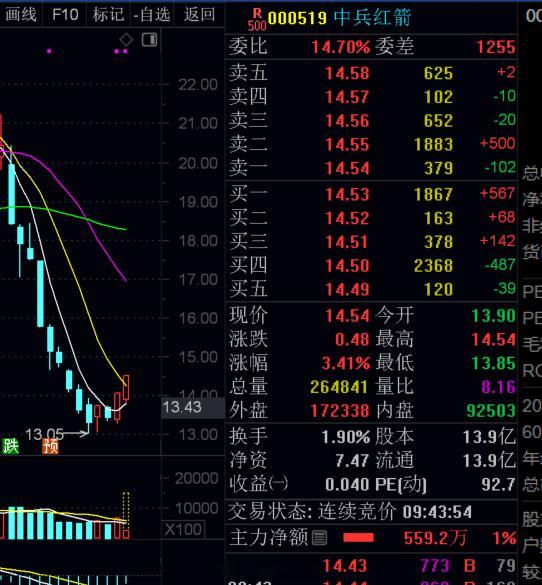Open the F10 company info
Screen dimensions: 542x585
(x=65, y=15)
